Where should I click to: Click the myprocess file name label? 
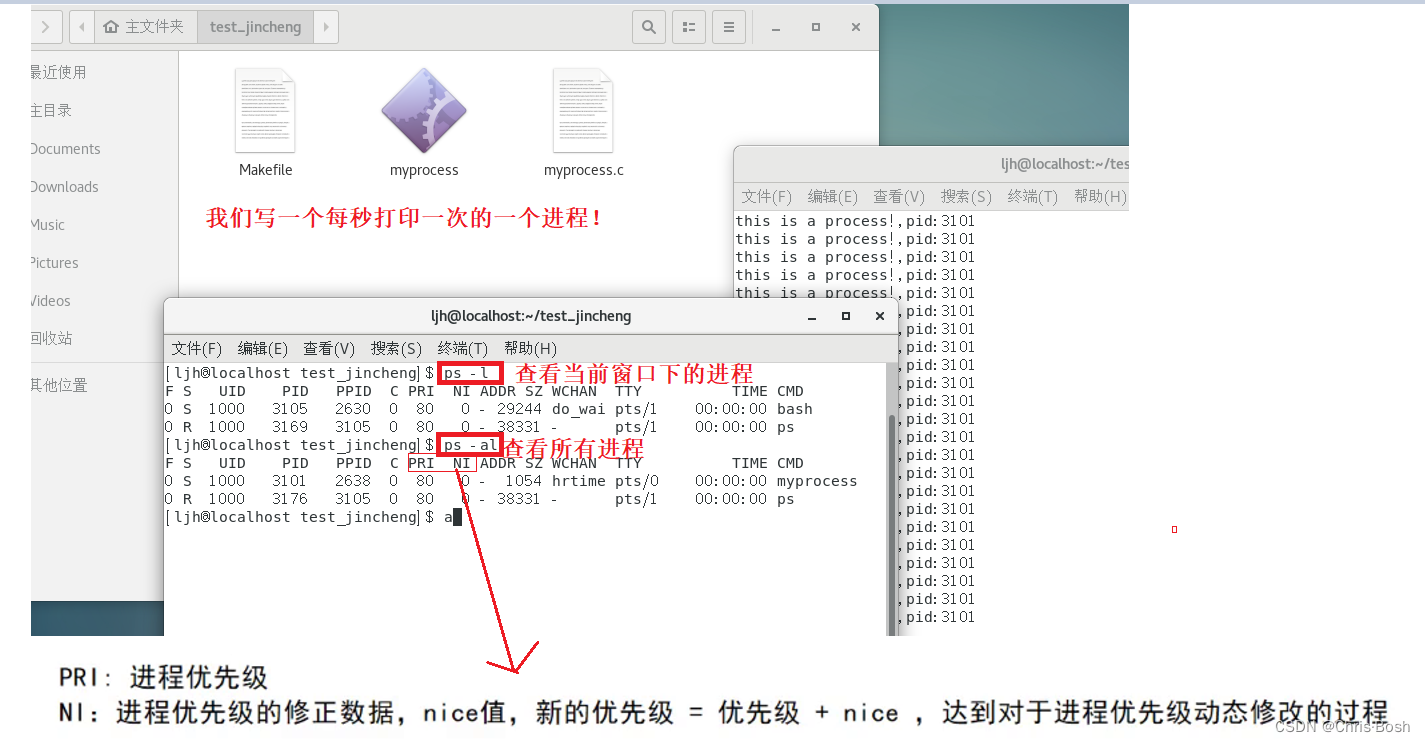tap(424, 170)
